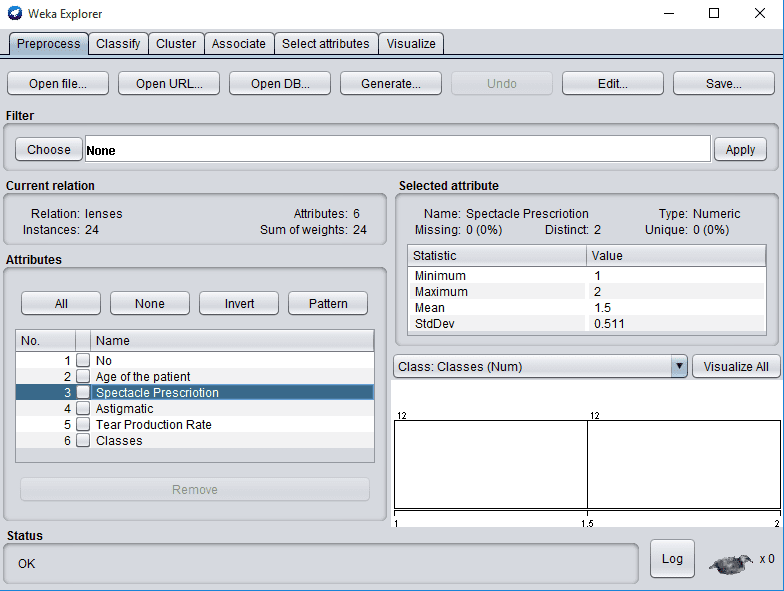784x591 pixels.
Task: Click the Statistic column header
Action: click(497, 256)
